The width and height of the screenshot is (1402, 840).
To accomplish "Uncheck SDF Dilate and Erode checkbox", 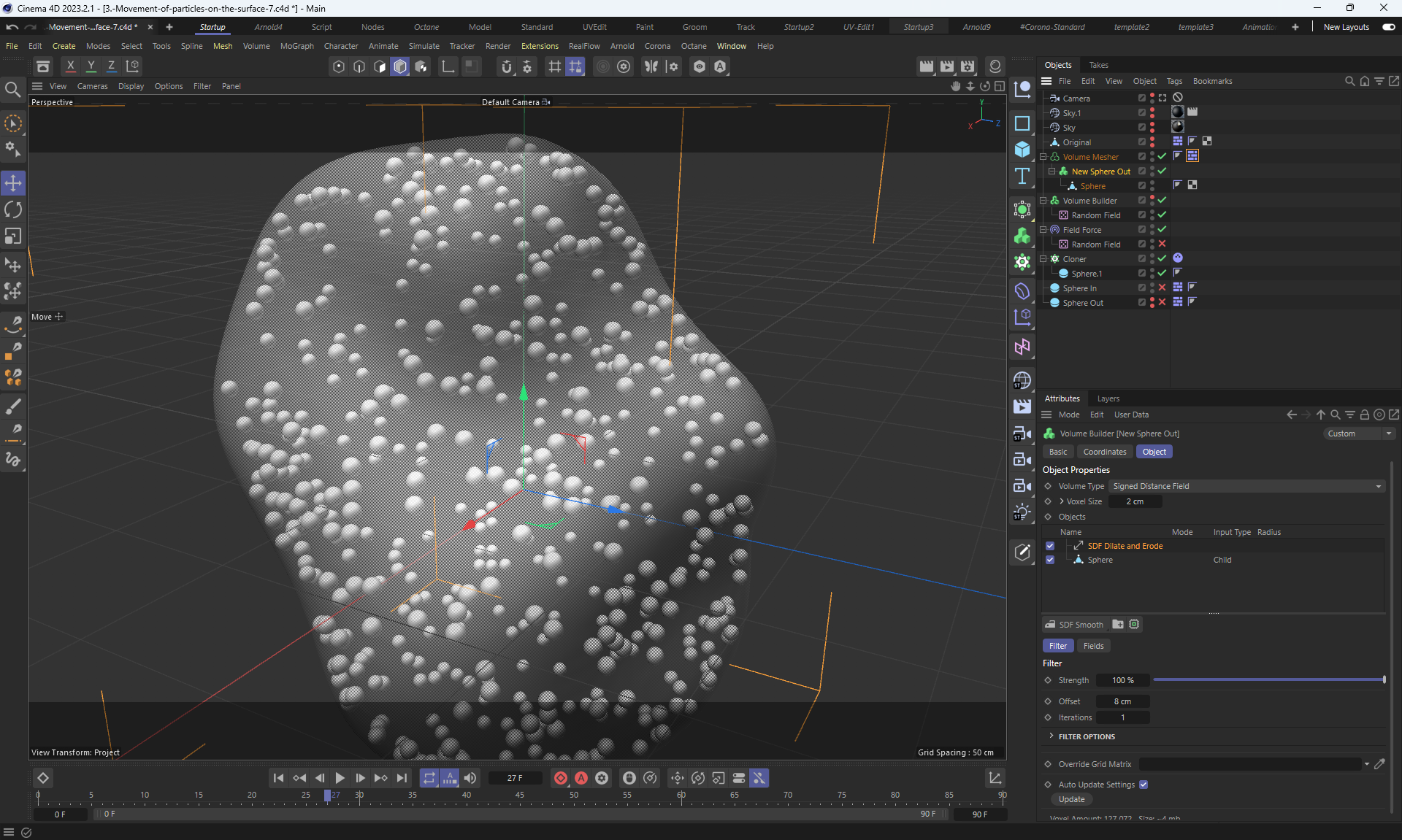I will click(x=1050, y=546).
